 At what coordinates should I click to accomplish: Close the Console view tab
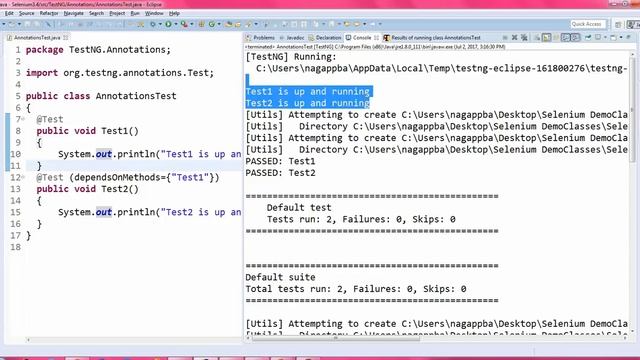[376, 38]
